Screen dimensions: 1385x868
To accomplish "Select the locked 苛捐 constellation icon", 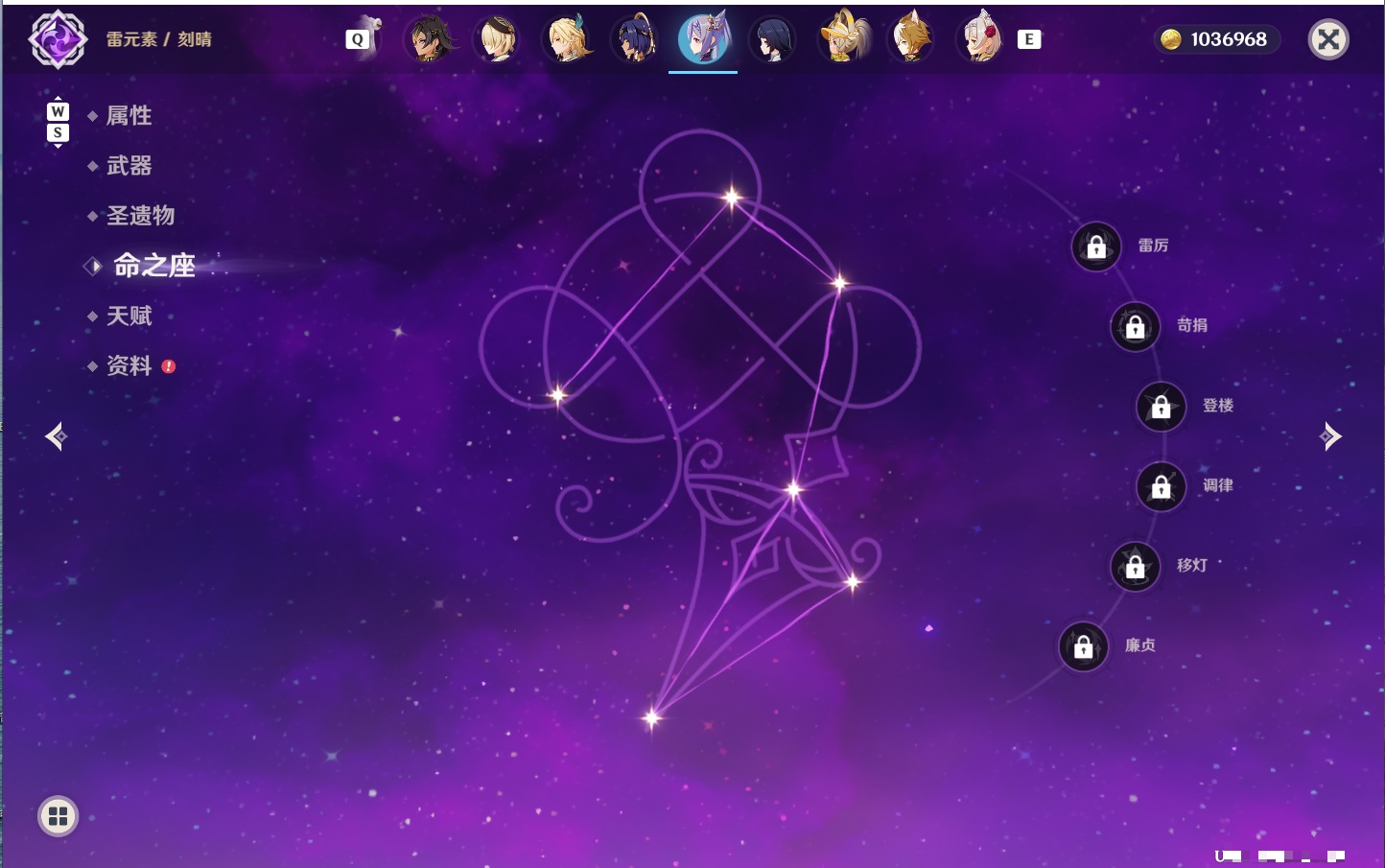I will (x=1135, y=326).
